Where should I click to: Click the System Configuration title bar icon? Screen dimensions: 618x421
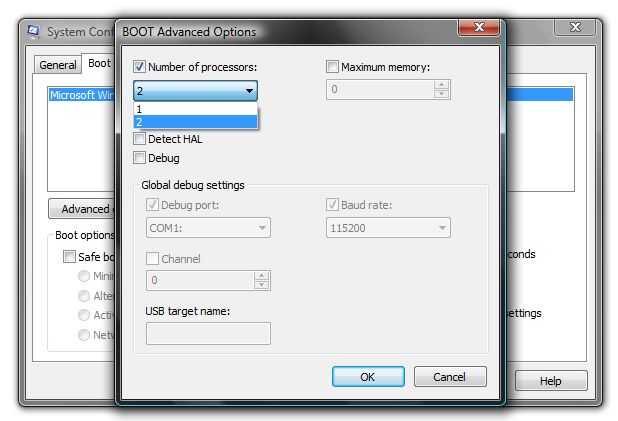(x=34, y=32)
